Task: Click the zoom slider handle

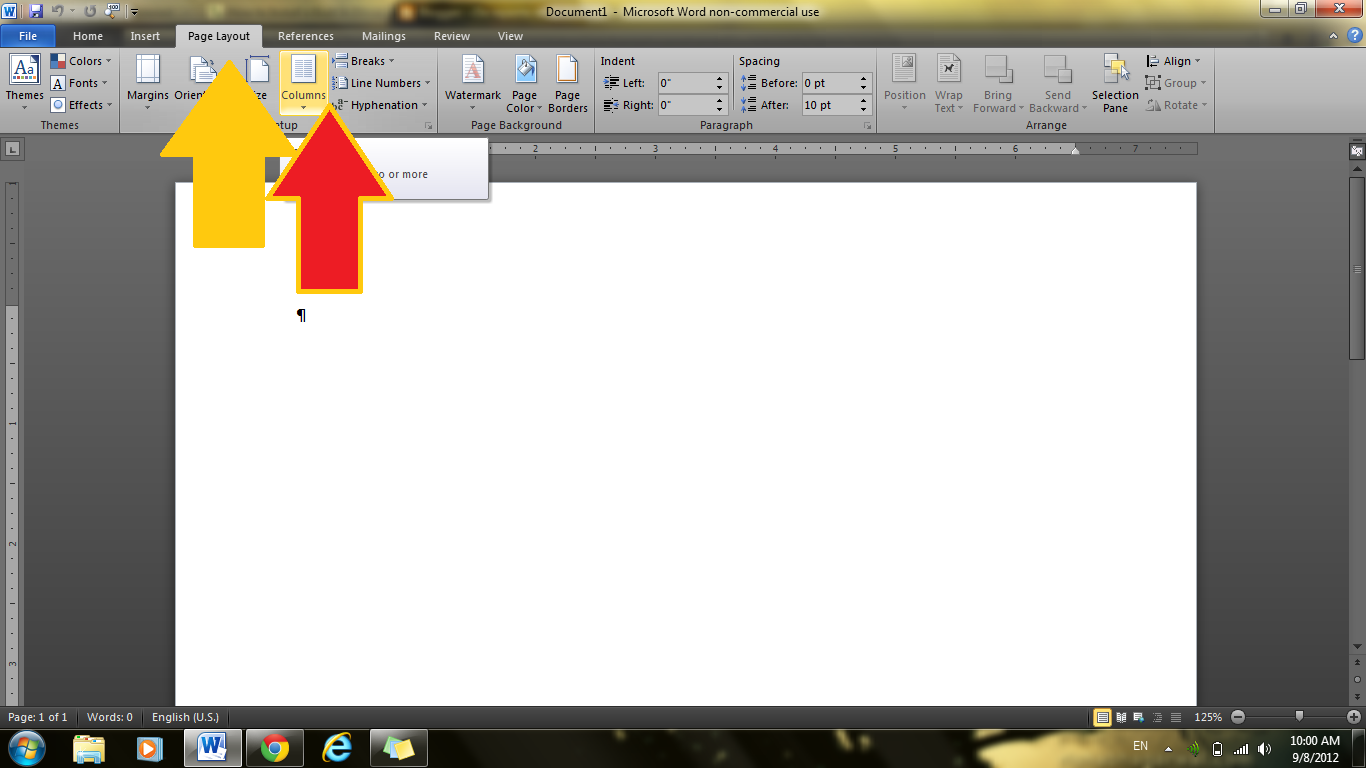Action: coord(1299,717)
